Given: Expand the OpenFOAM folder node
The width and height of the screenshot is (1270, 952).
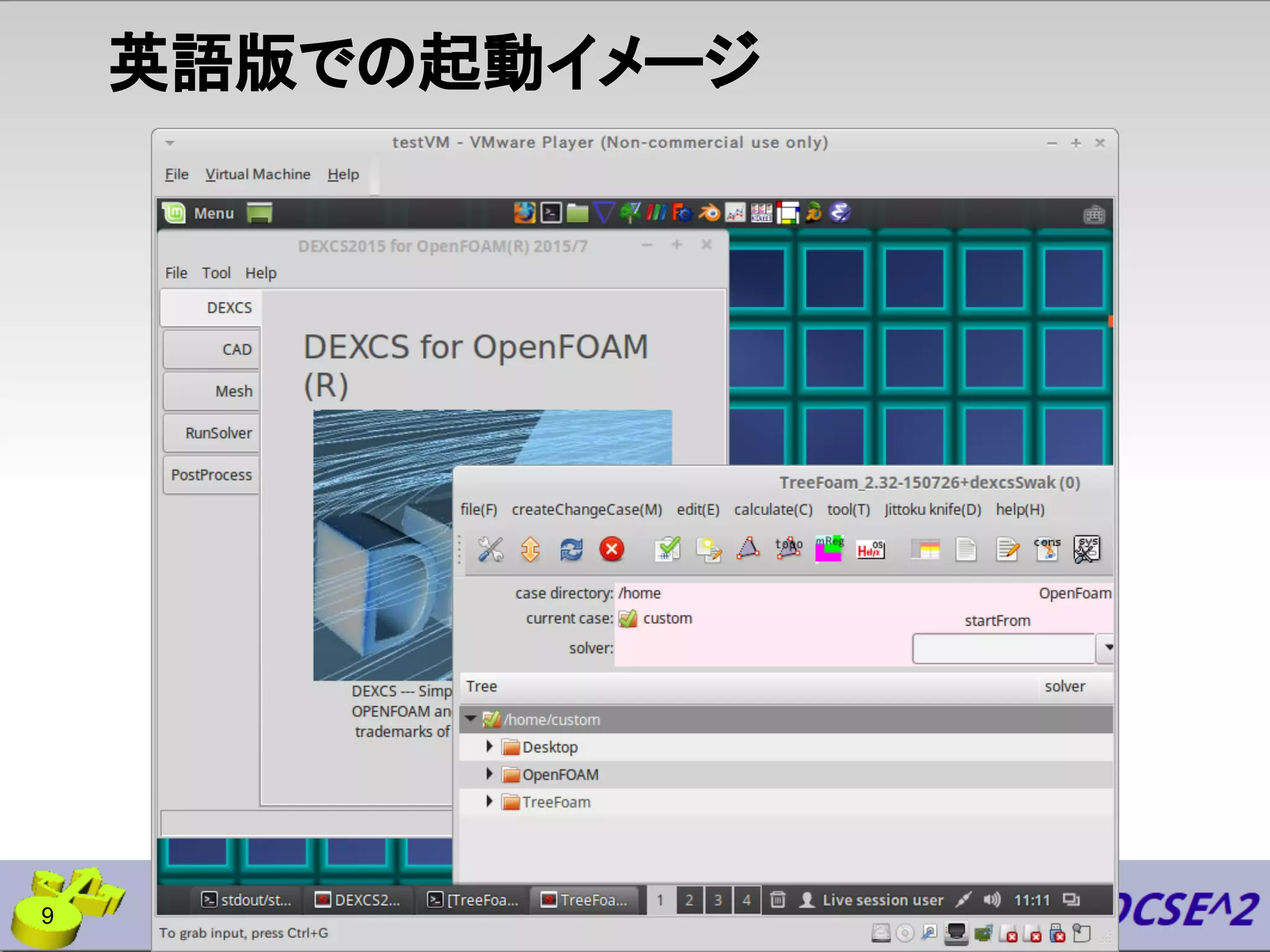Looking at the screenshot, I should (x=489, y=773).
